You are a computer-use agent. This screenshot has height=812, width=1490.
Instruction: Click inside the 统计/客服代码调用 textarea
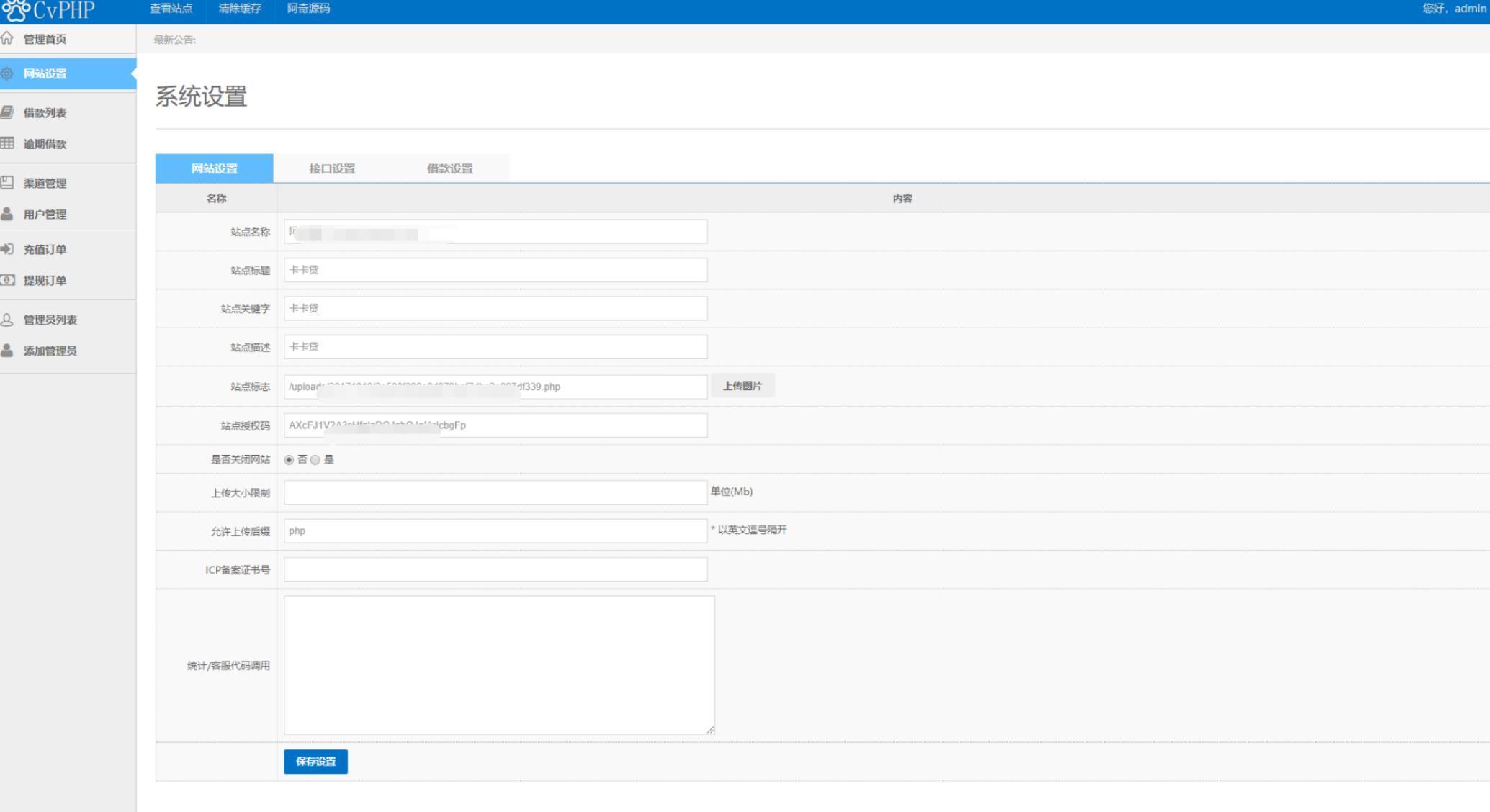click(x=499, y=665)
